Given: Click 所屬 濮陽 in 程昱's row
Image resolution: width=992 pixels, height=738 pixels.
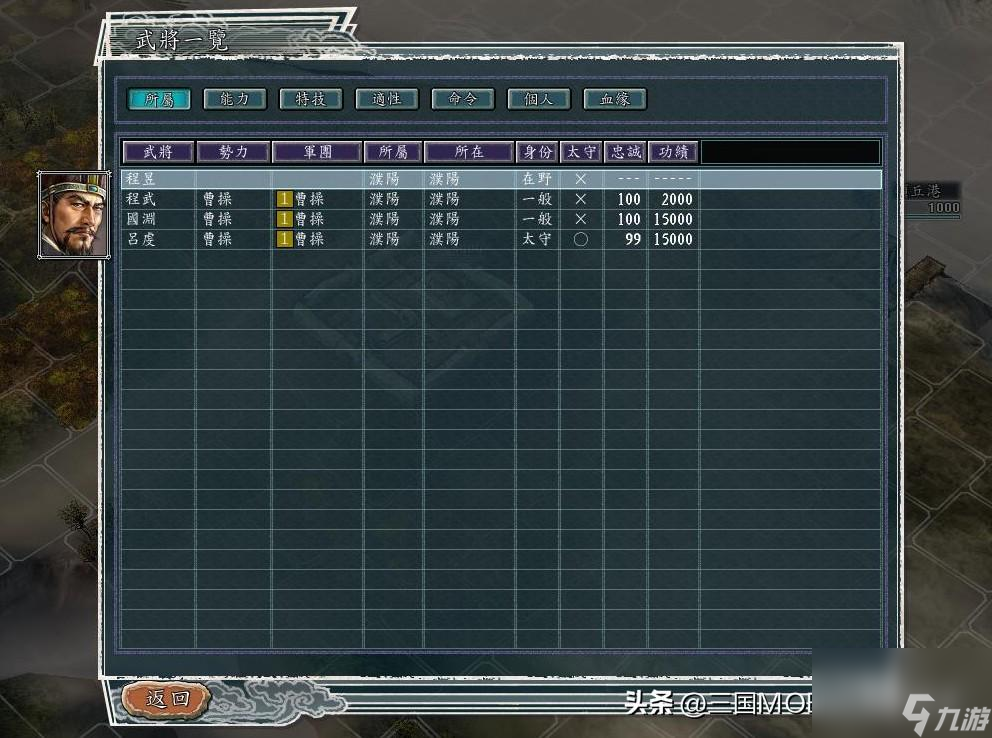Looking at the screenshot, I should point(385,179).
